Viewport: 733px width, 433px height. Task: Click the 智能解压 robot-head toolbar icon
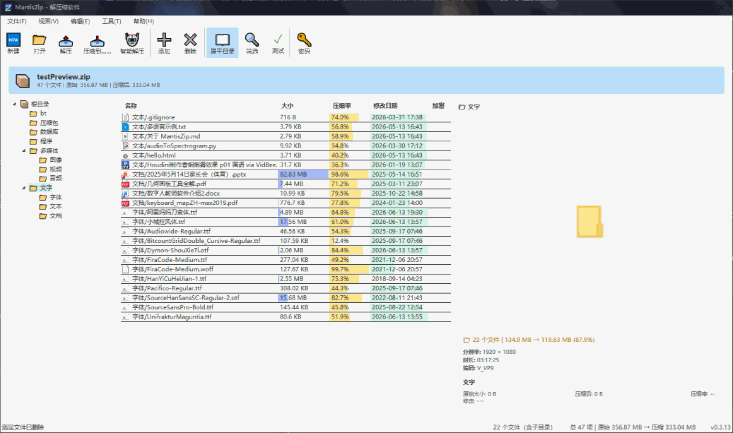(x=132, y=40)
